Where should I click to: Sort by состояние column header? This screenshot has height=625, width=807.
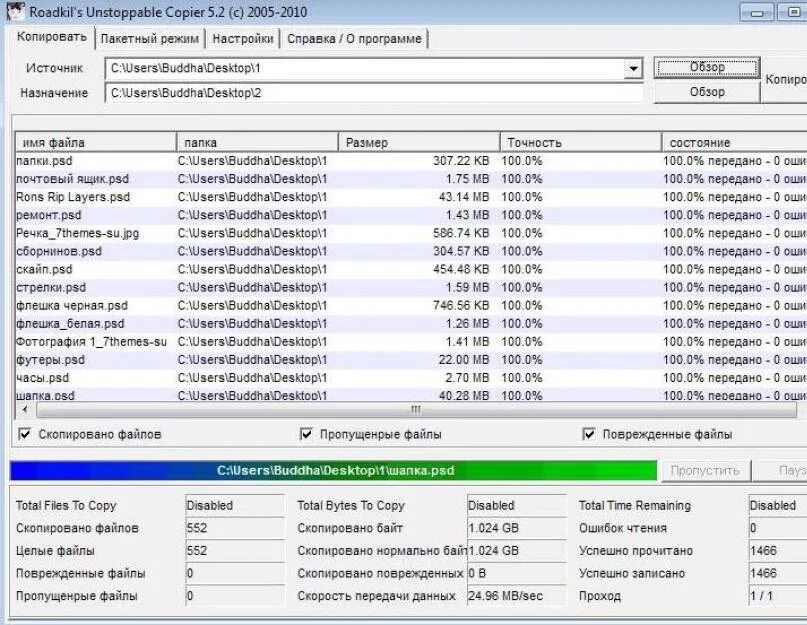[x=734, y=143]
